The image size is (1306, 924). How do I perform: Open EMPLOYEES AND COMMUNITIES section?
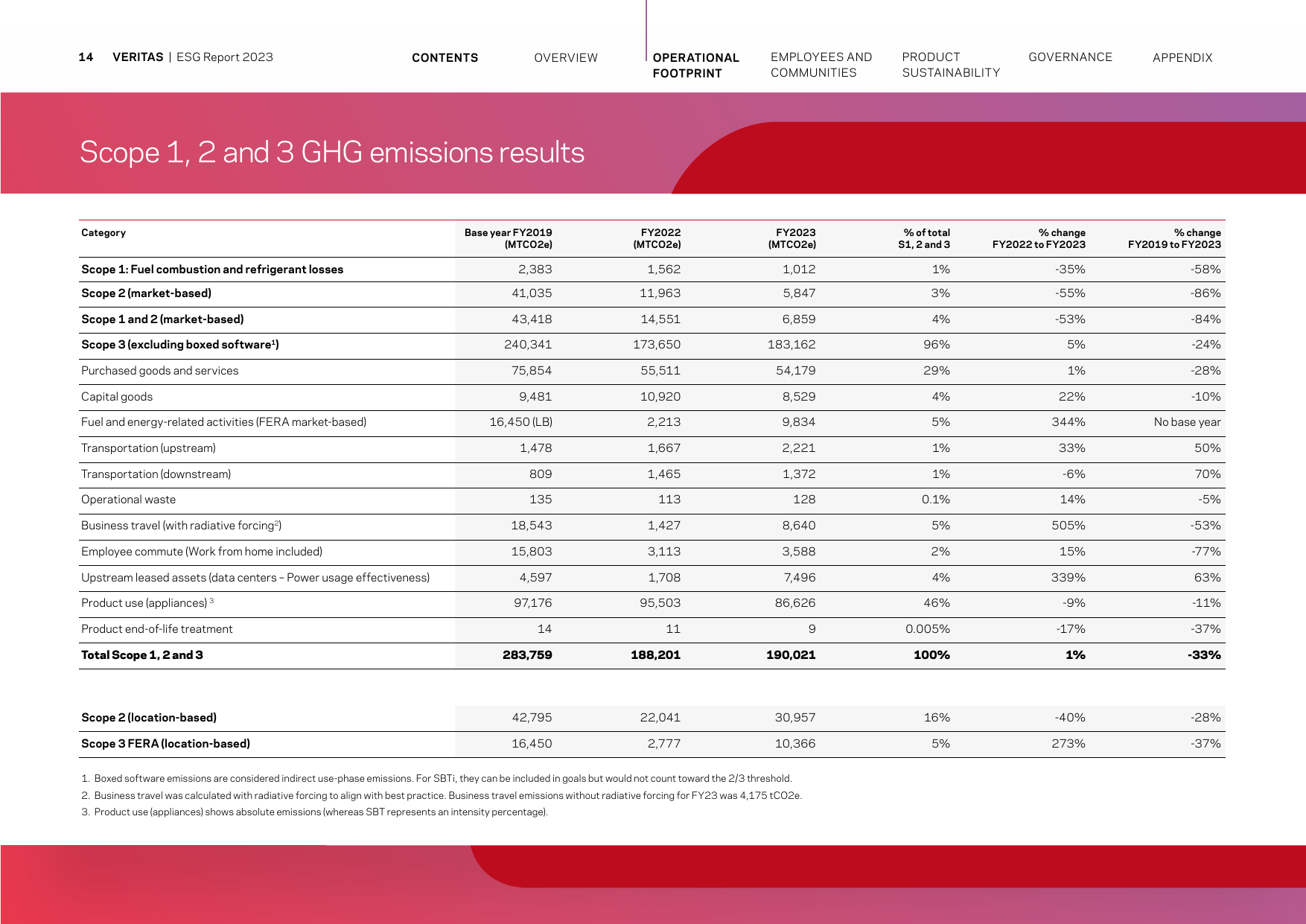821,65
